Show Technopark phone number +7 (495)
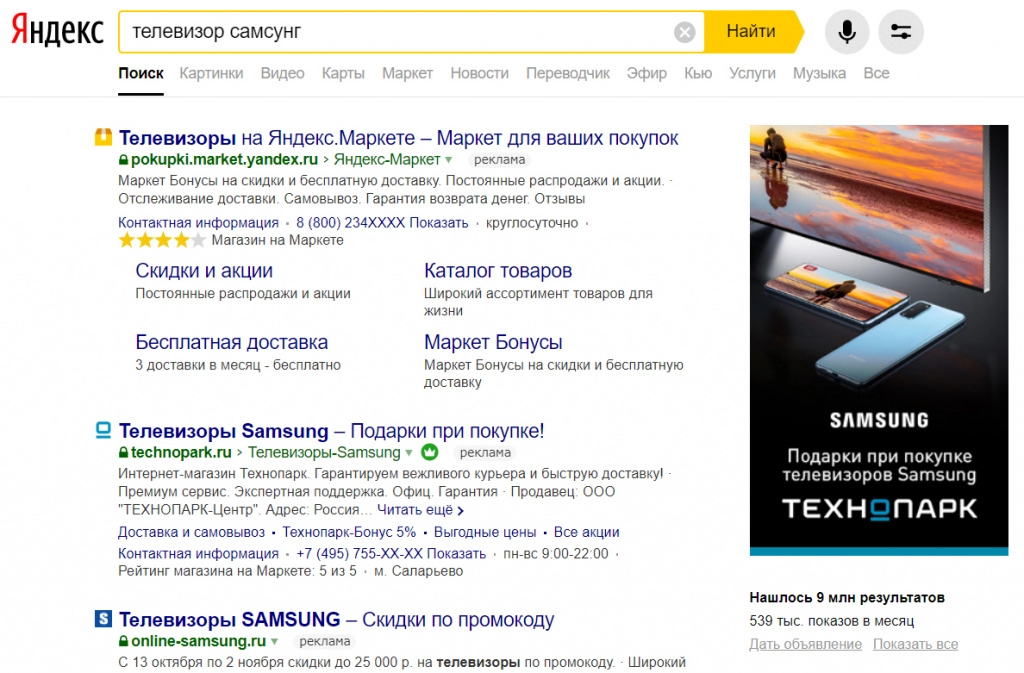 [391, 554]
